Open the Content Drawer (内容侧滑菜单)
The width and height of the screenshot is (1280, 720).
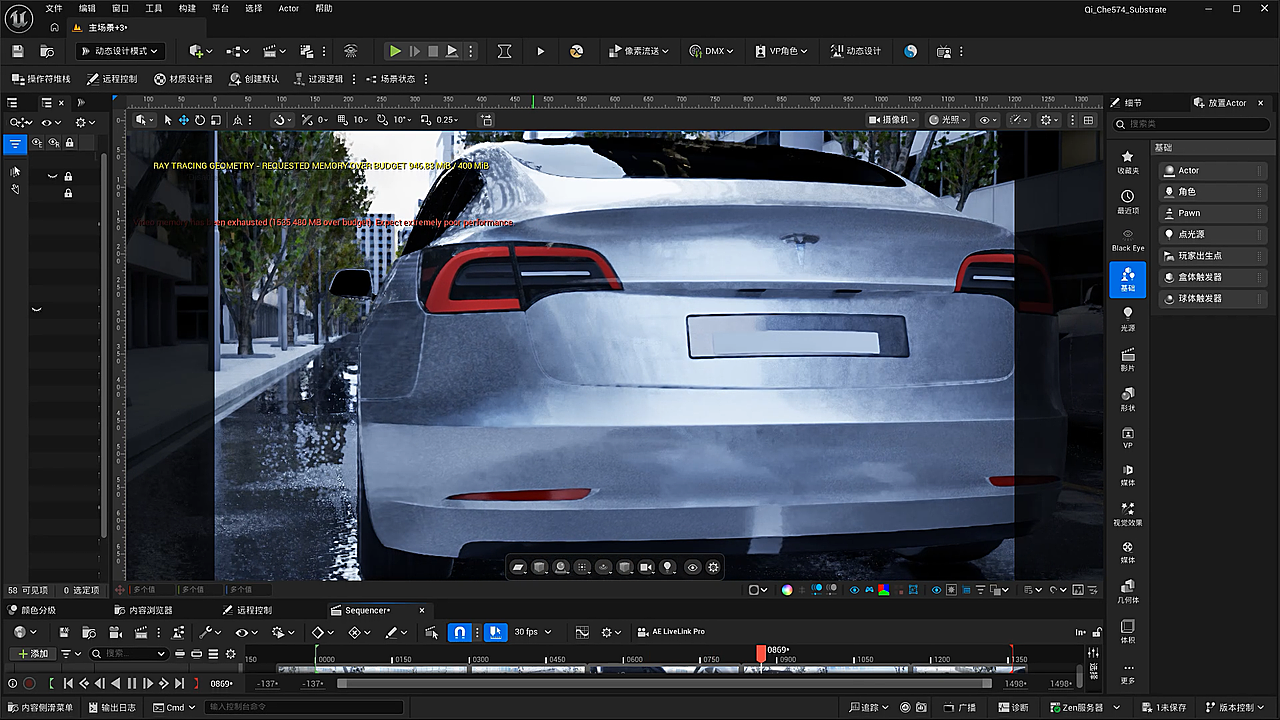tap(40, 708)
